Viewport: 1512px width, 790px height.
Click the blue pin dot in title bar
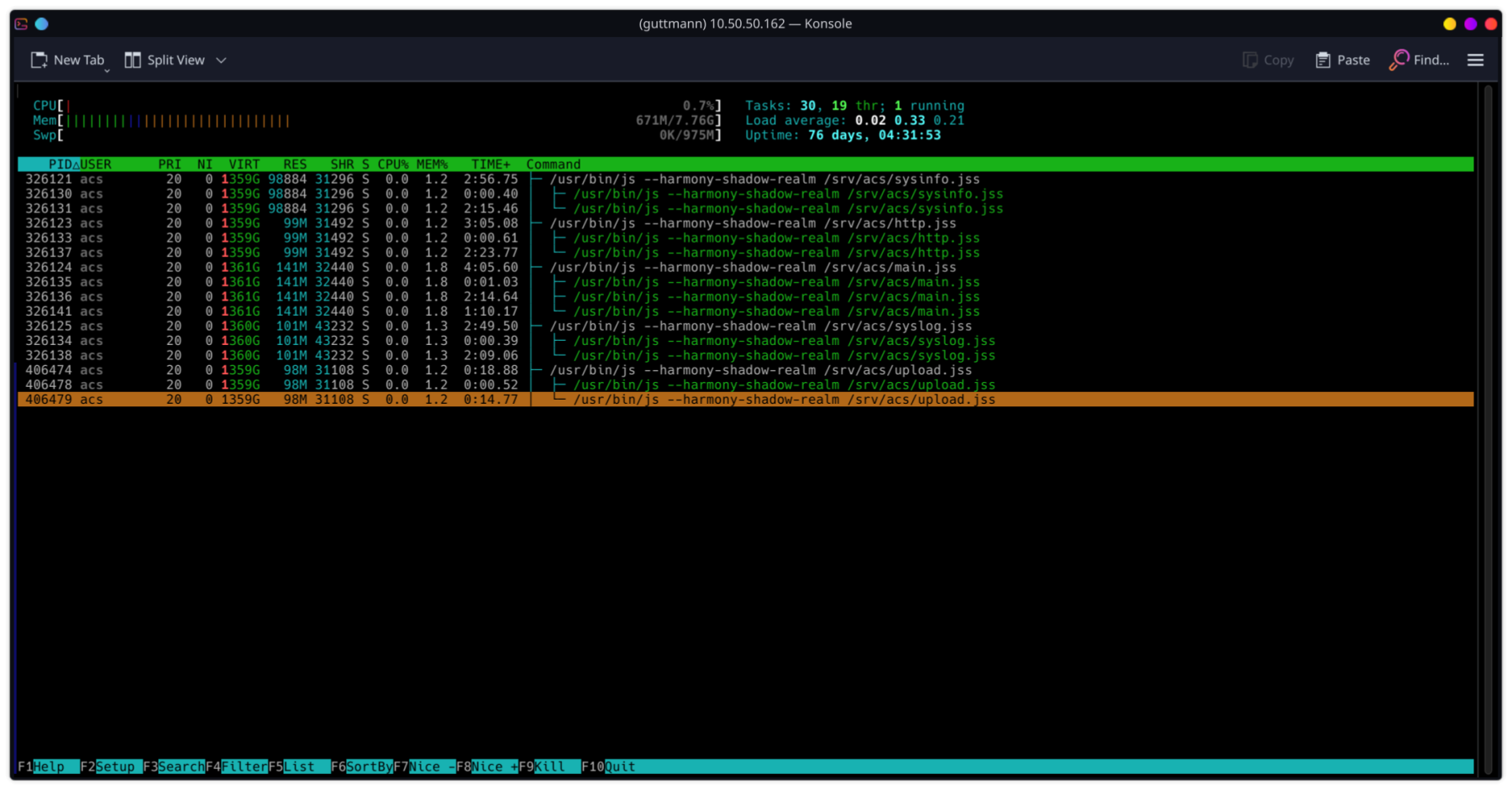tap(42, 24)
